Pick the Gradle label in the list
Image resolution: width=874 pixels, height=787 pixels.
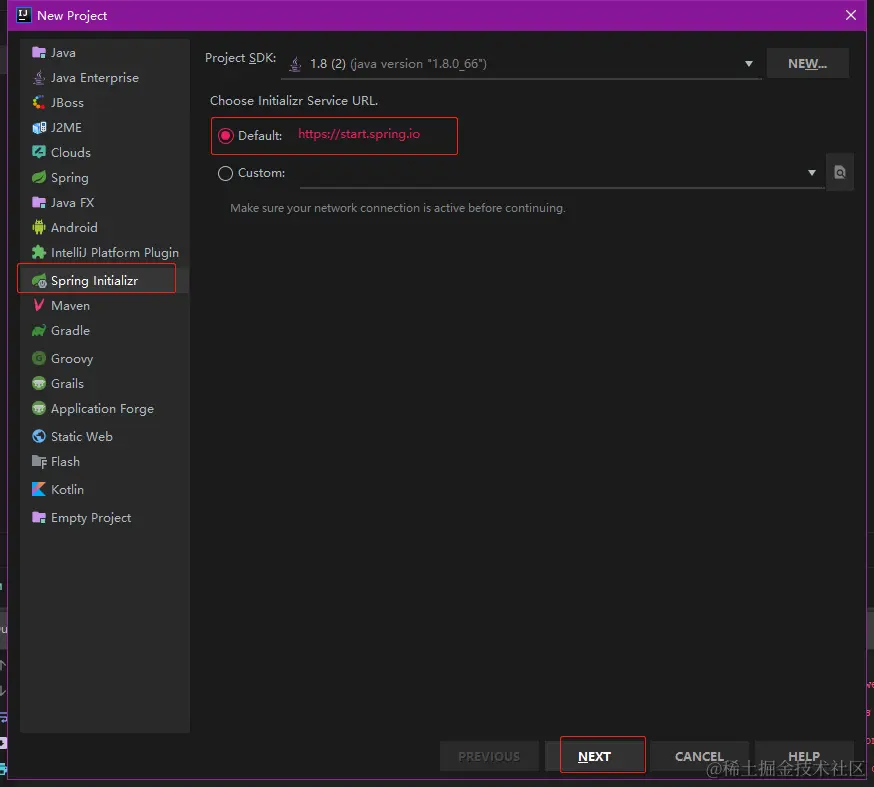[x=70, y=331]
